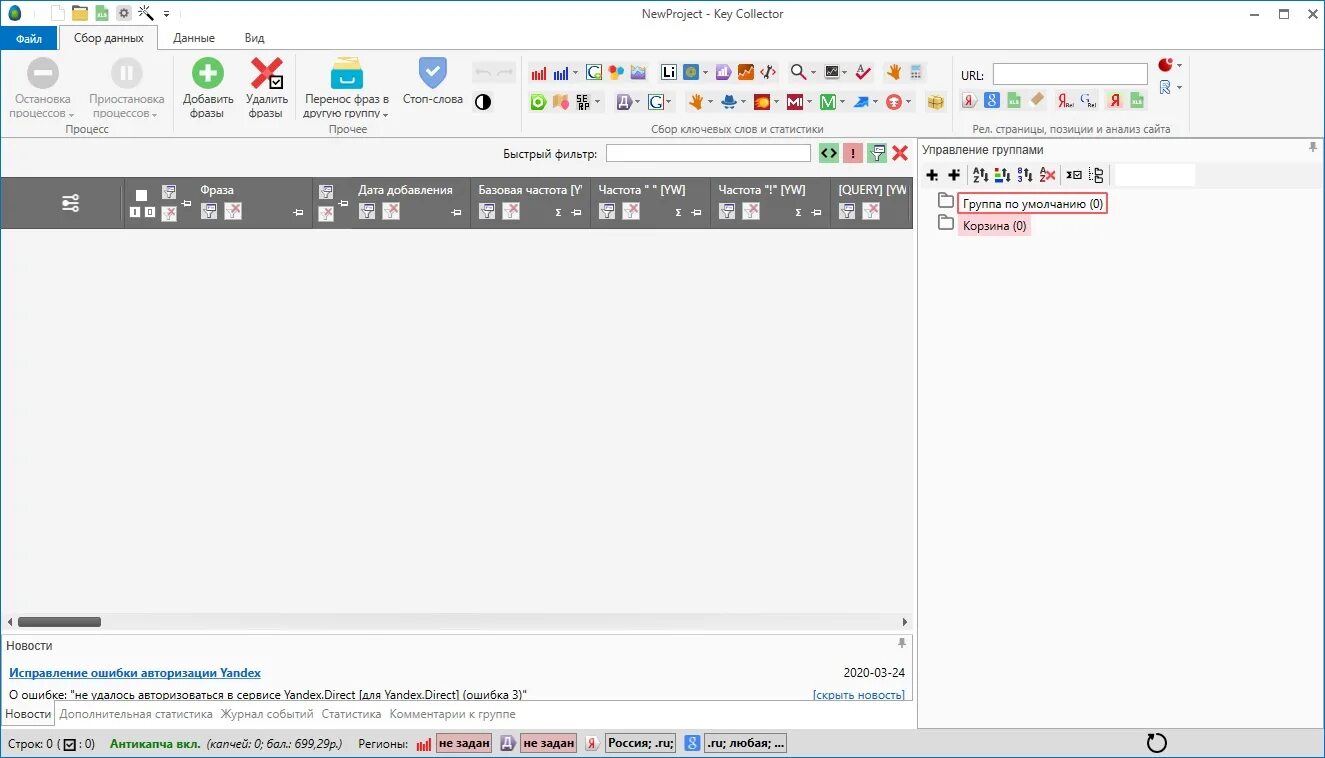Open the Комментарии к группе tab

[x=453, y=714]
